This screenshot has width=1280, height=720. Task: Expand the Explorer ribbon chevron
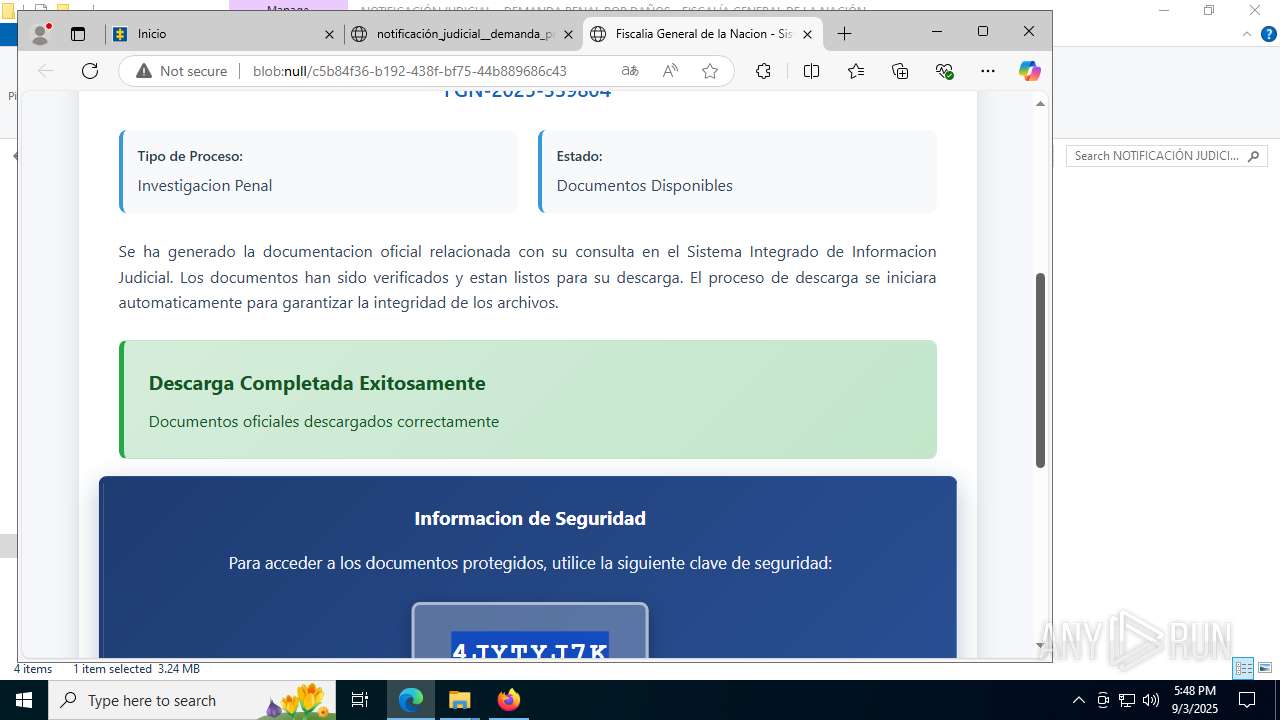coord(1246,34)
